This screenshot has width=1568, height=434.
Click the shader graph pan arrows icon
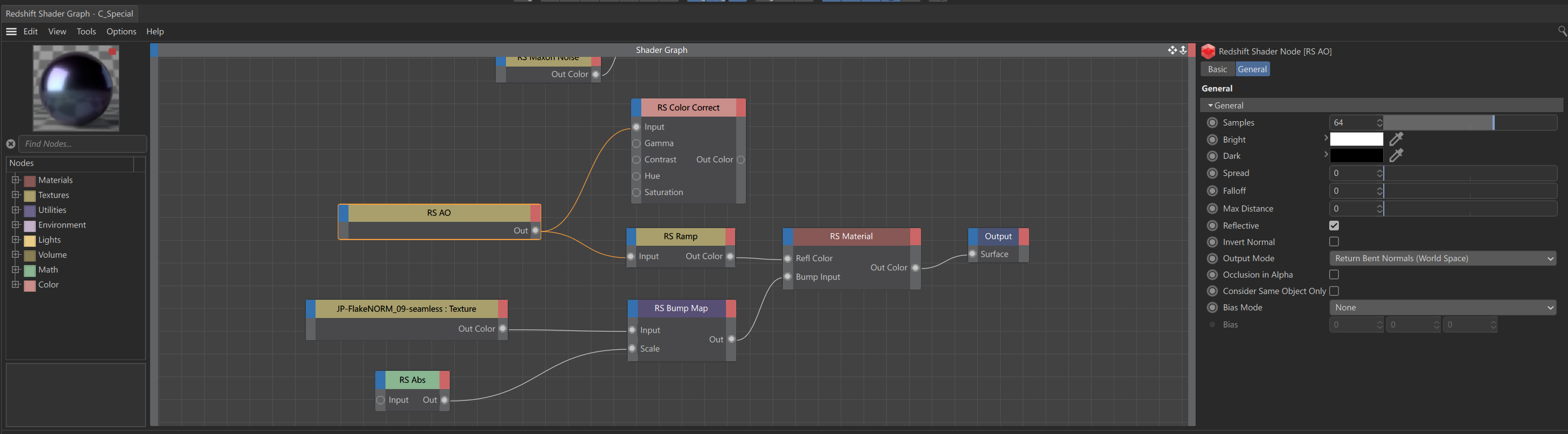click(1172, 50)
